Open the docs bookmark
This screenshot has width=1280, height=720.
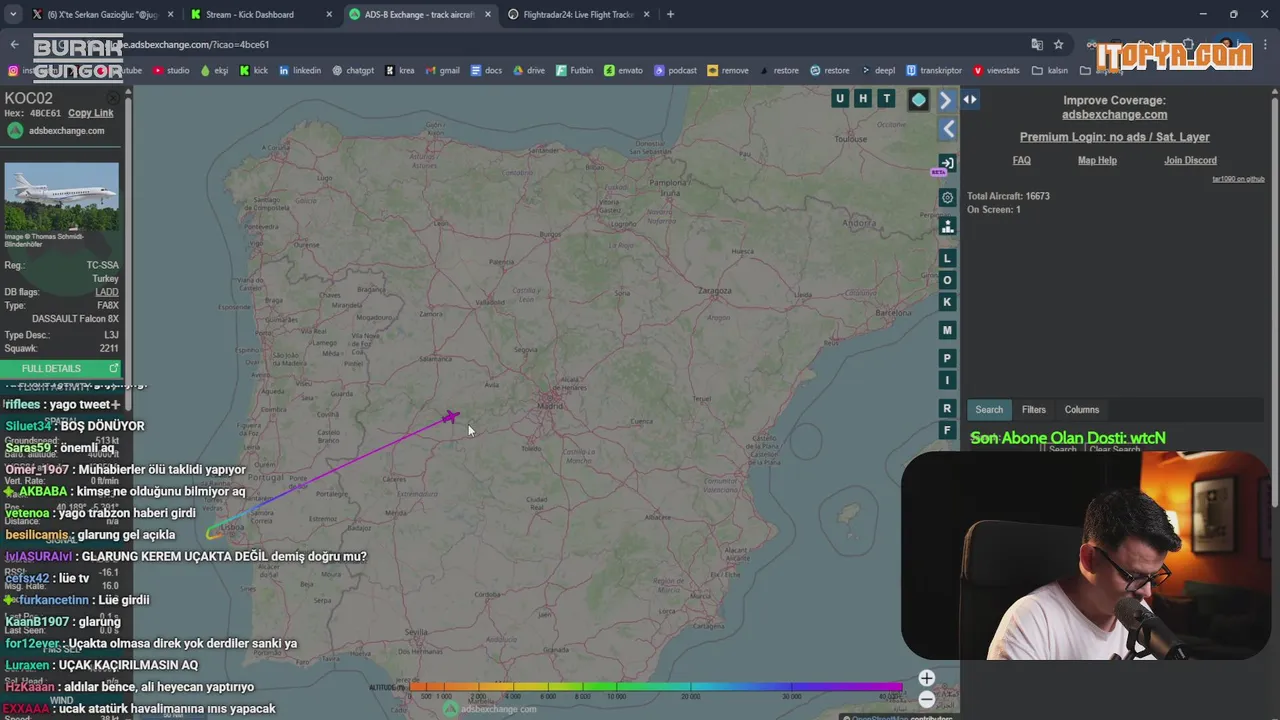click(485, 71)
